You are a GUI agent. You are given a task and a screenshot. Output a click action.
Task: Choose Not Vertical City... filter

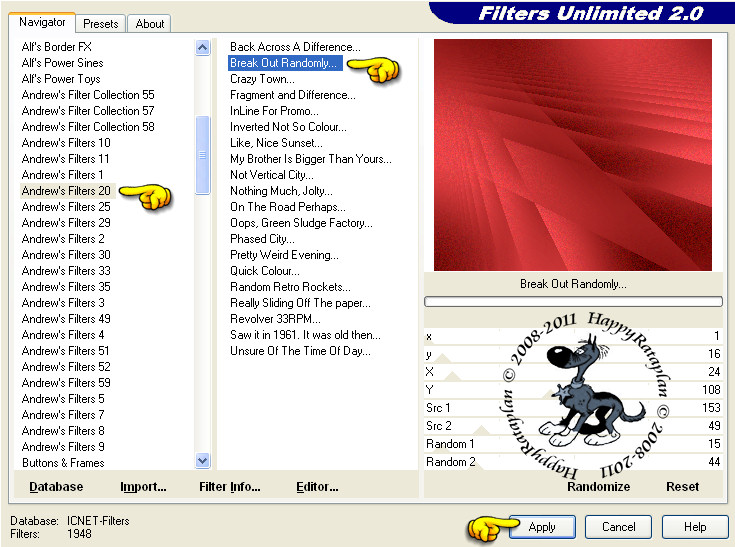click(x=272, y=175)
